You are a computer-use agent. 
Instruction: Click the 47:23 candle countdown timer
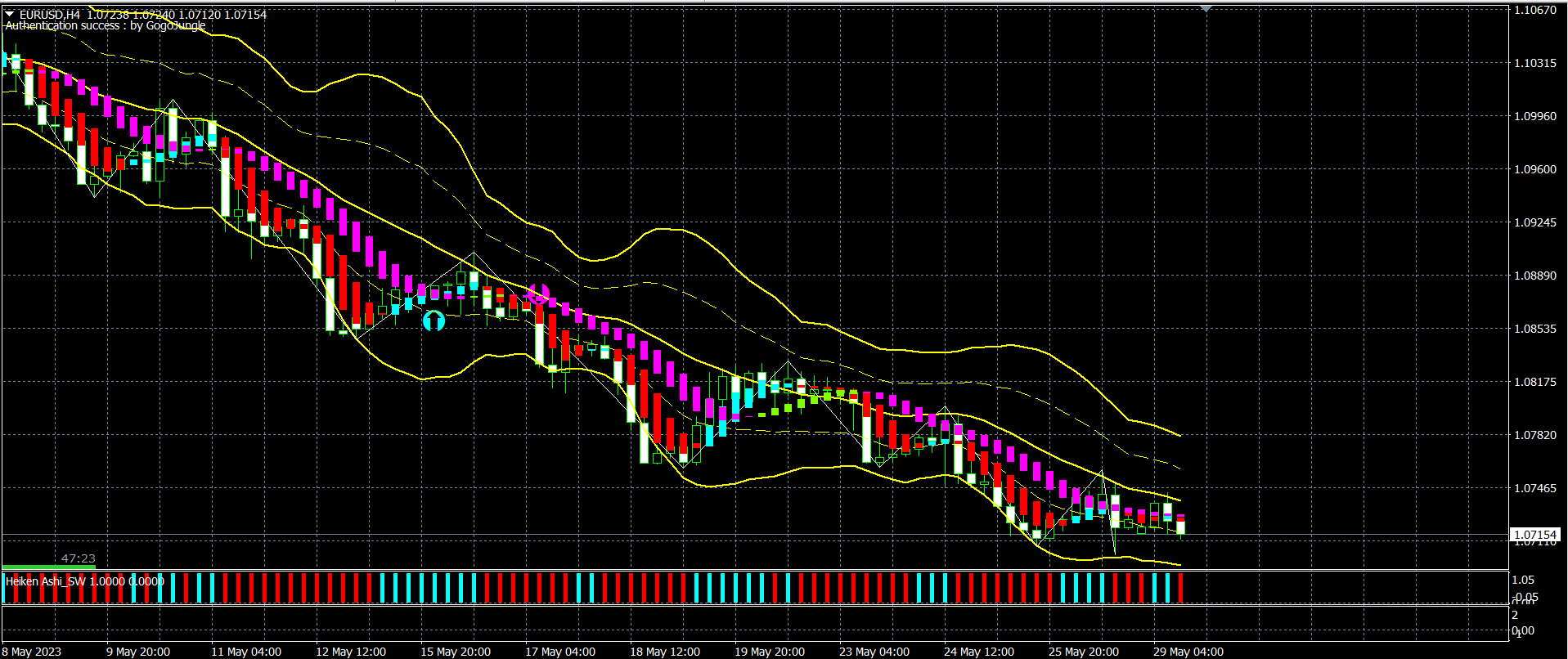coord(79,558)
